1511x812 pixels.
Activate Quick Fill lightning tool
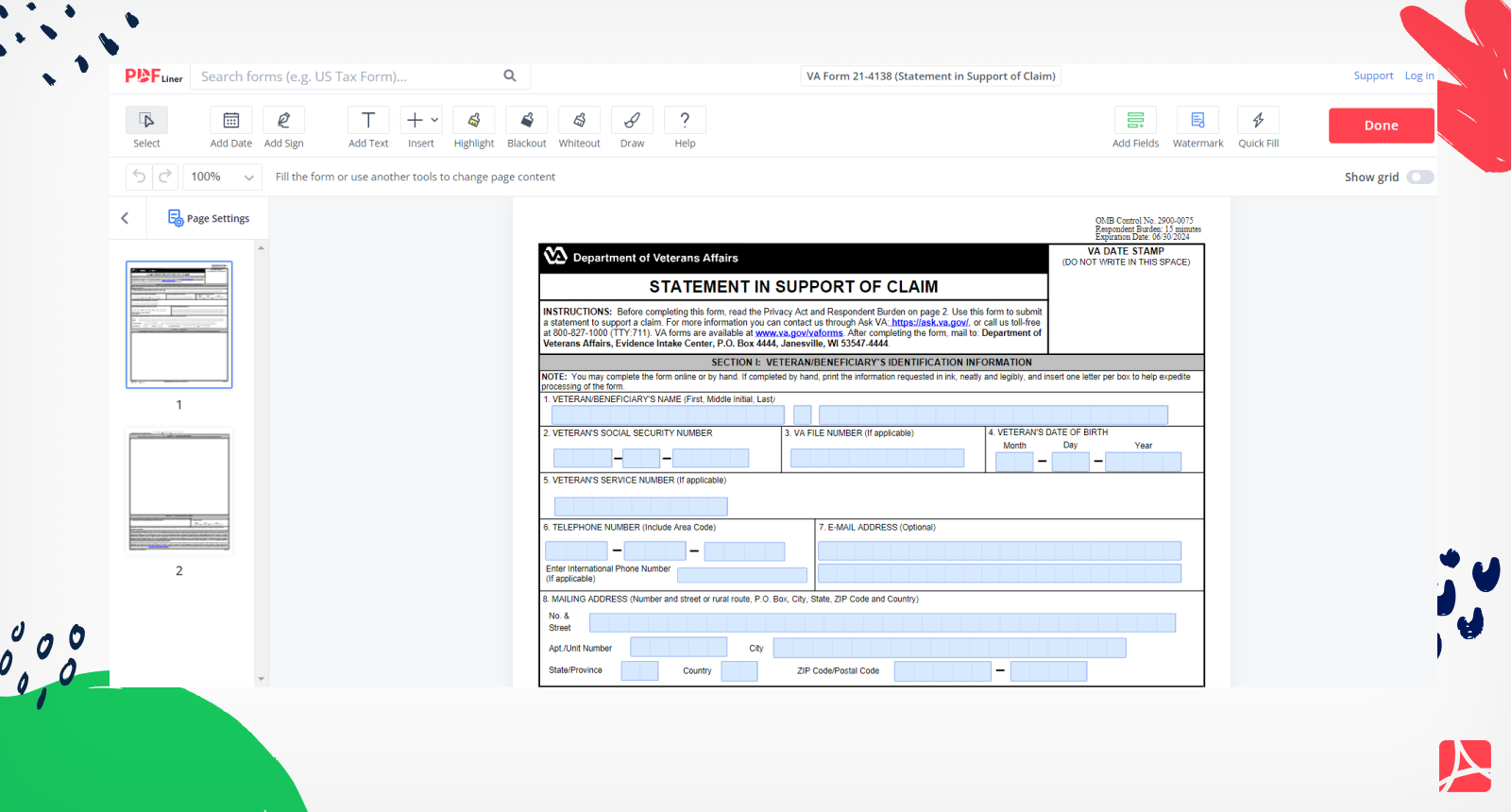click(1258, 120)
